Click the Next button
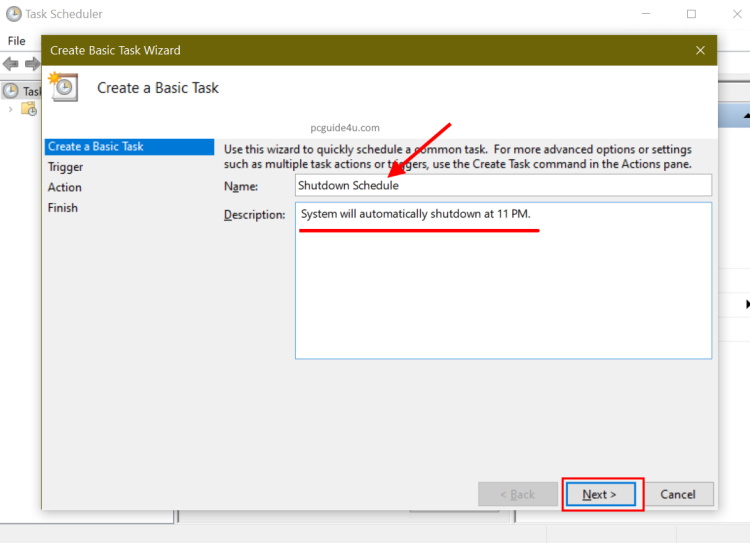The image size is (750, 543). pyautogui.click(x=599, y=494)
